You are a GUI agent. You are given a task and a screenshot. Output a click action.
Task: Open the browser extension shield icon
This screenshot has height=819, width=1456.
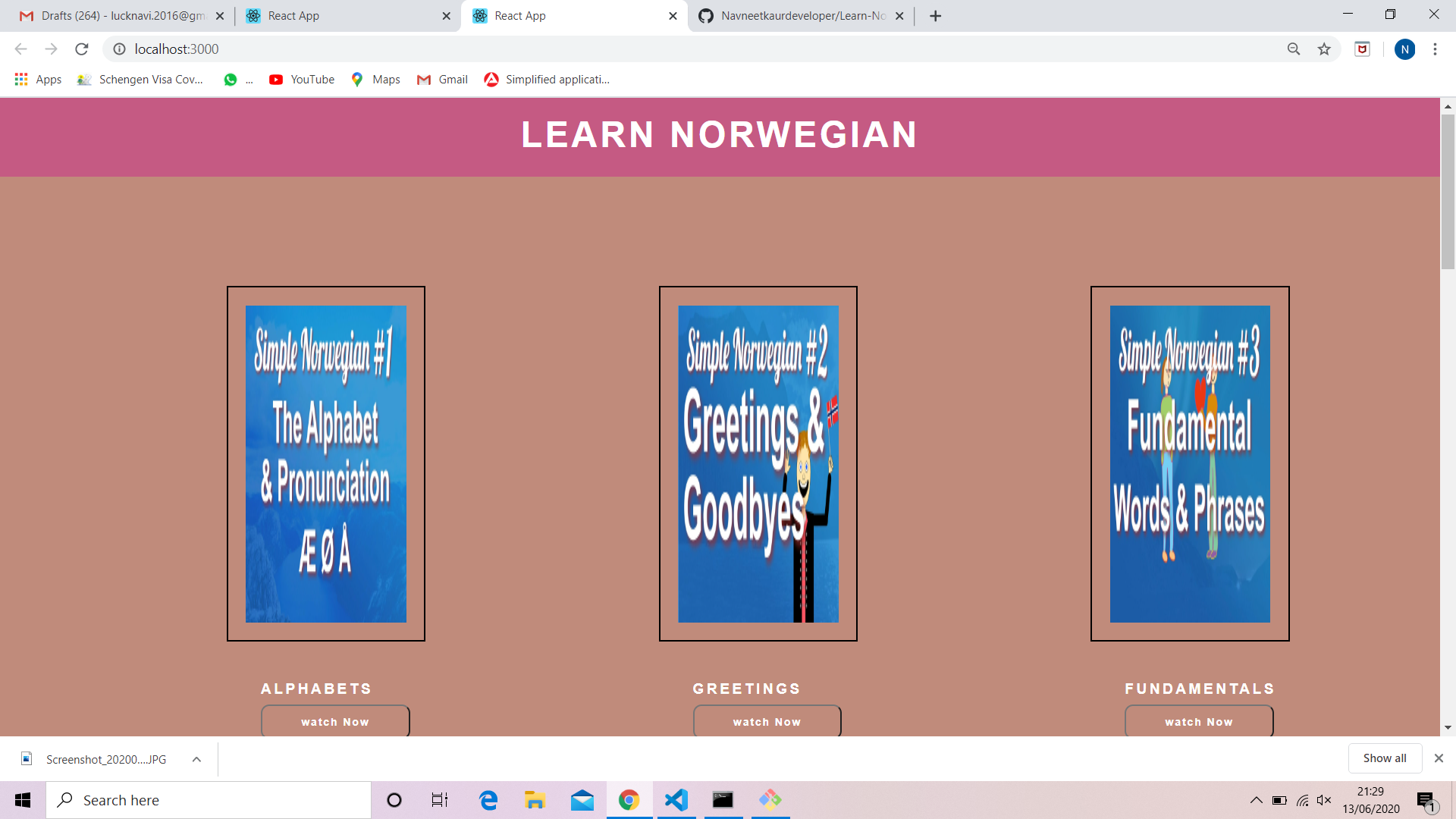(1362, 49)
